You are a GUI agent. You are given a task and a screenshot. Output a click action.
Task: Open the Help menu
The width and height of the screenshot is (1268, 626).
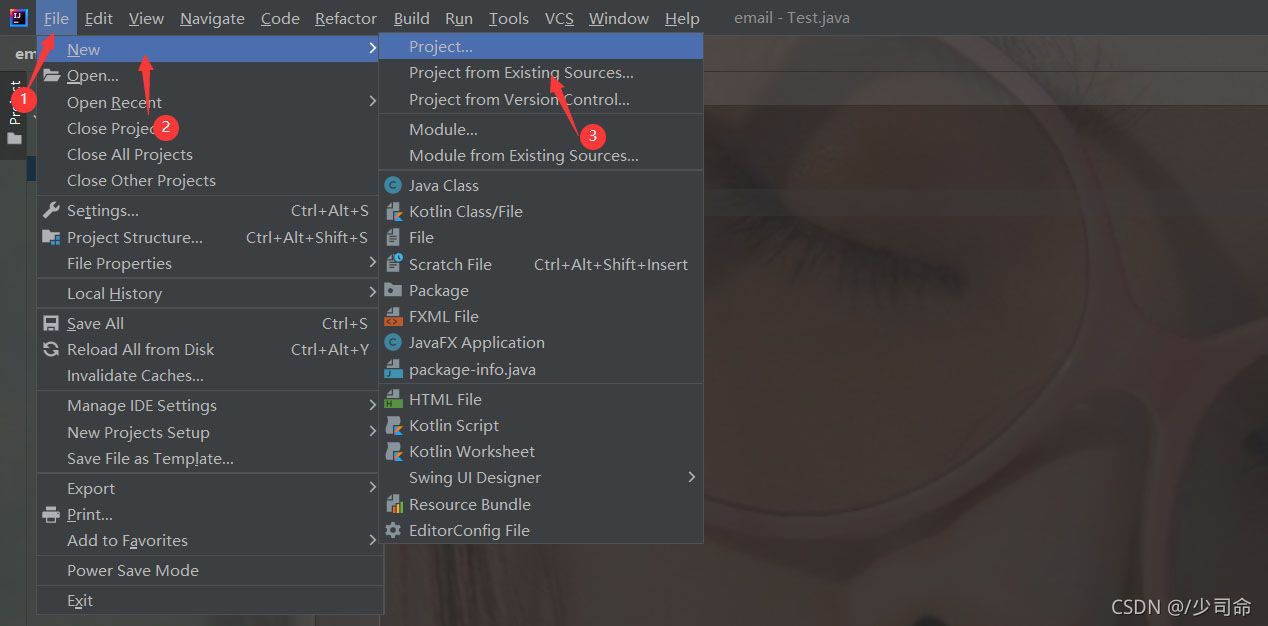[682, 18]
